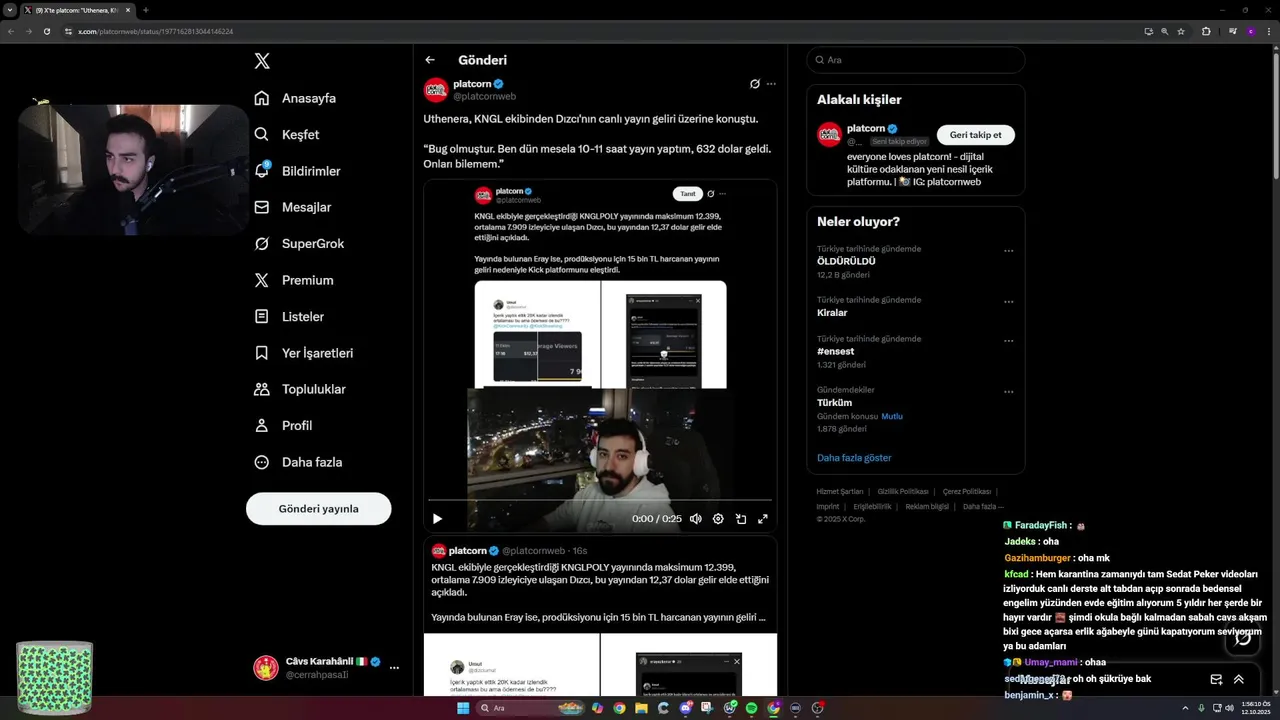Open Bildirimler notifications page
Image resolution: width=1280 pixels, height=720 pixels.
[298, 171]
